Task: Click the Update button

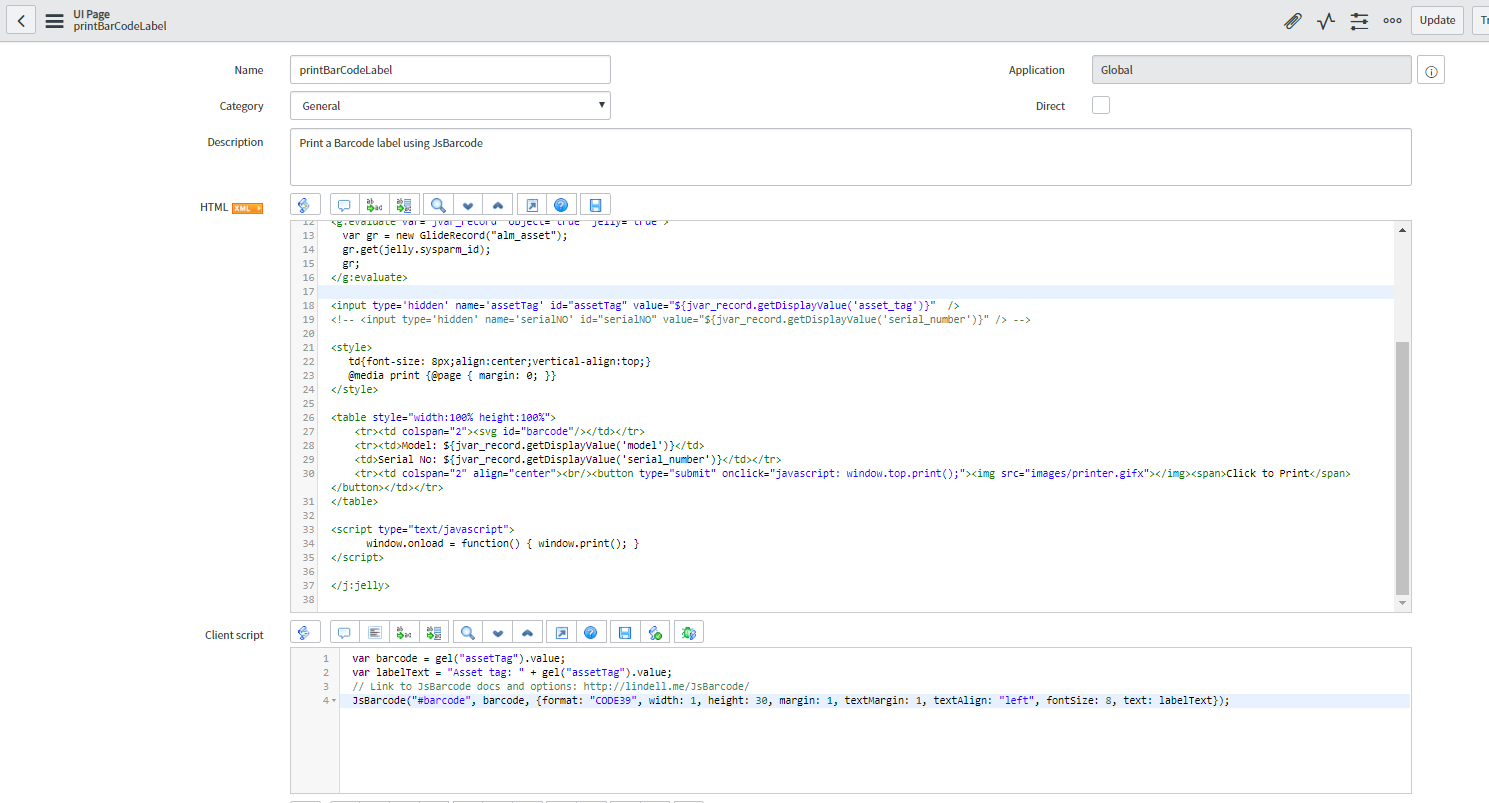Action: pyautogui.click(x=1437, y=20)
